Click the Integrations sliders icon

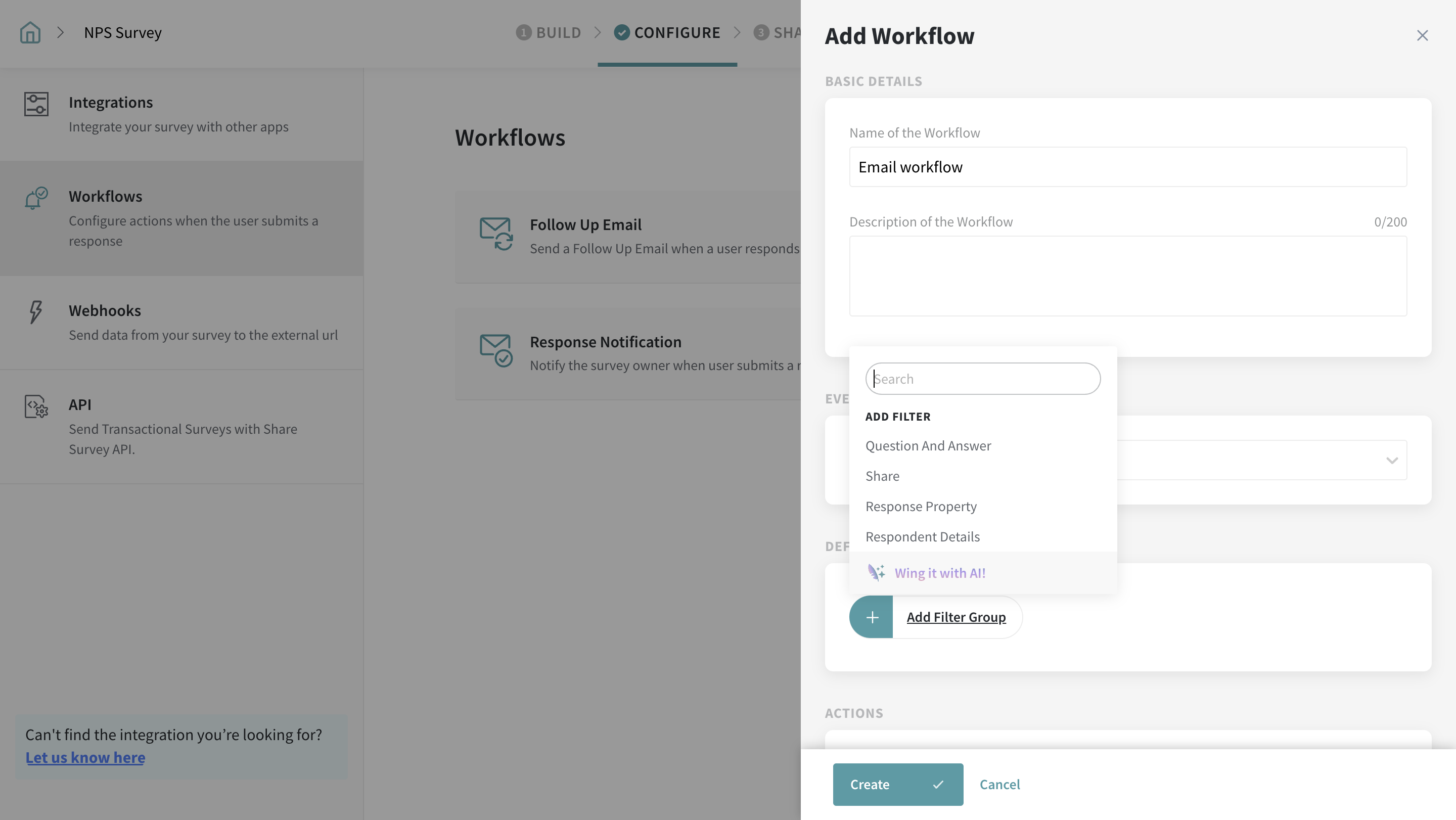click(x=36, y=104)
